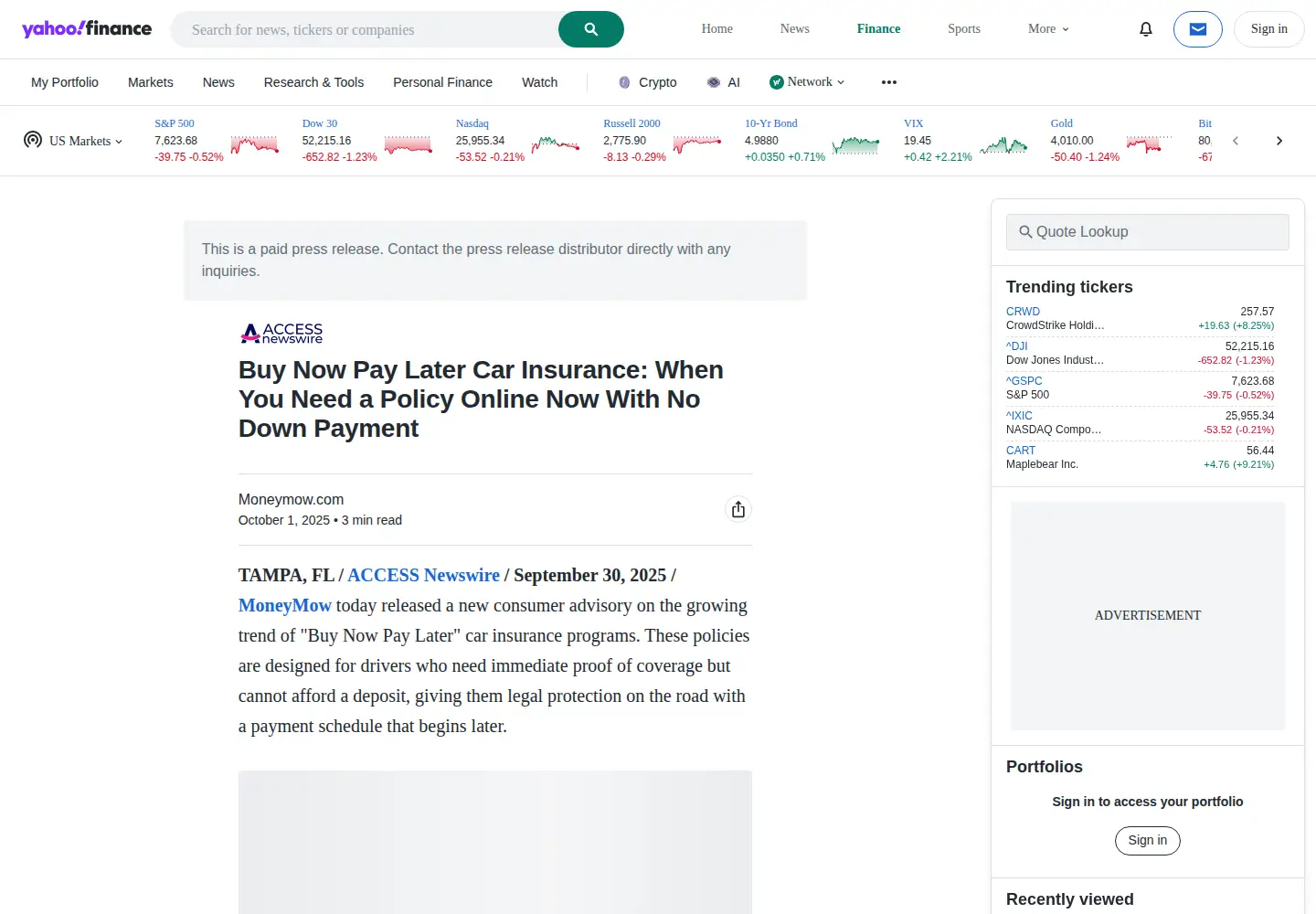The height and width of the screenshot is (914, 1316).
Task: Open the News item in the secondary navigation bar
Action: pyautogui.click(x=218, y=82)
